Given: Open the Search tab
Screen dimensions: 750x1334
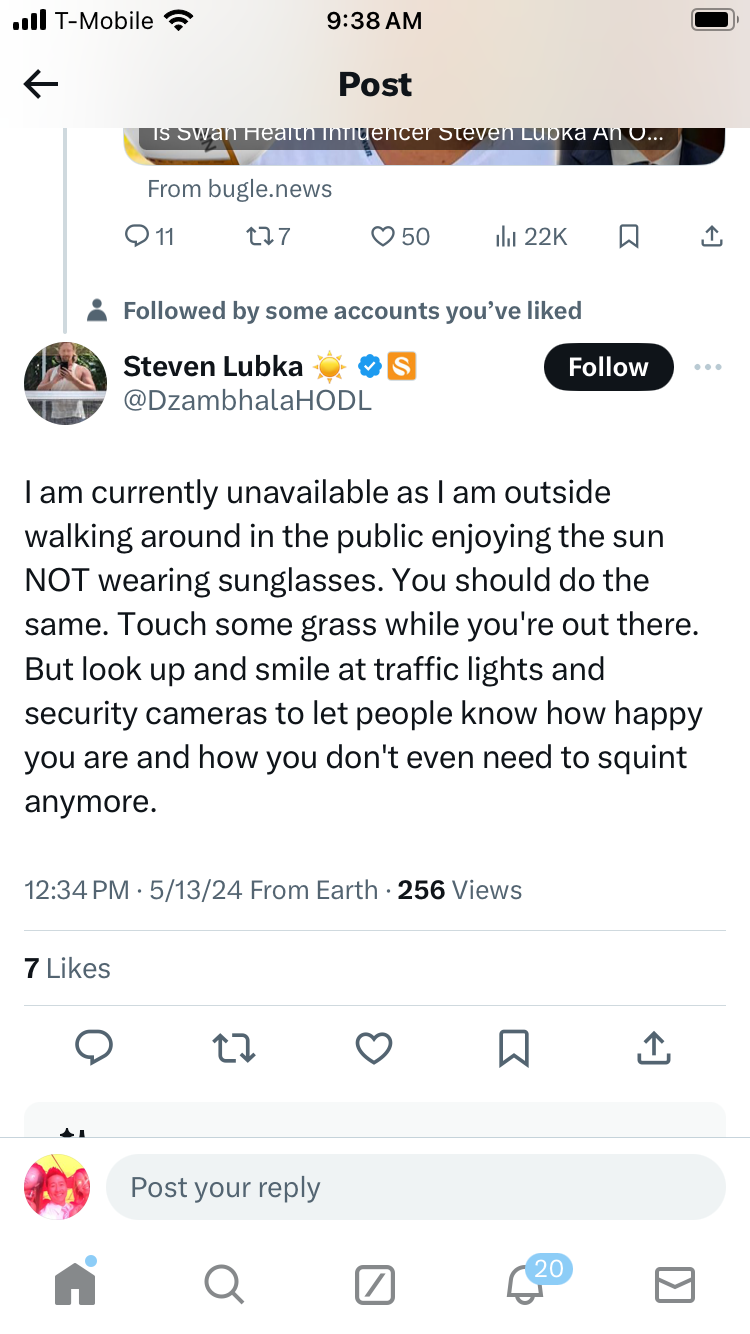Looking at the screenshot, I should [x=222, y=1283].
